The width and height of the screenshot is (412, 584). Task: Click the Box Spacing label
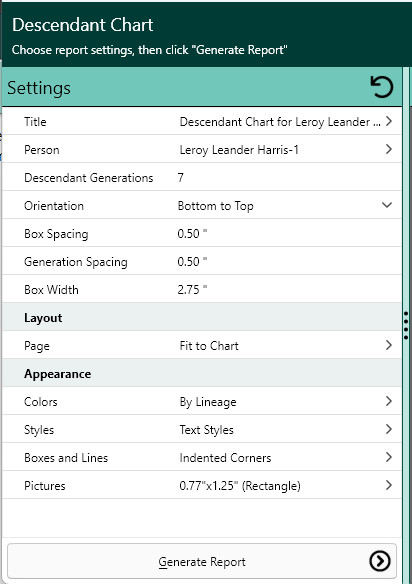click(x=56, y=234)
